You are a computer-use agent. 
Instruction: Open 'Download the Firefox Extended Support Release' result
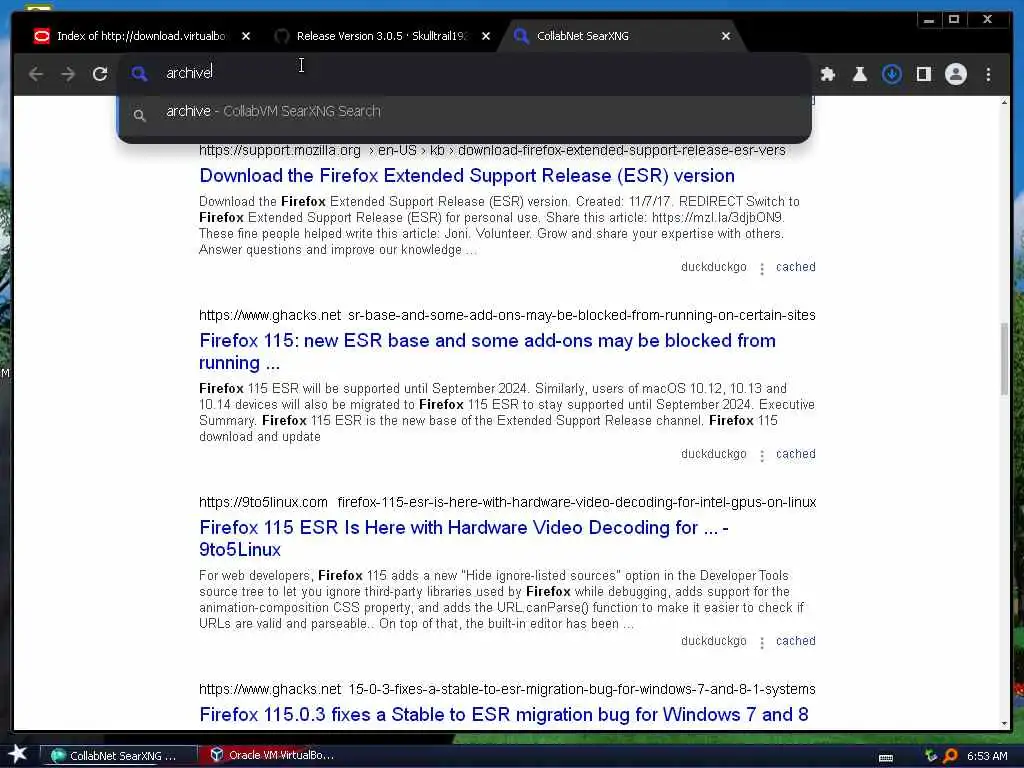(467, 176)
